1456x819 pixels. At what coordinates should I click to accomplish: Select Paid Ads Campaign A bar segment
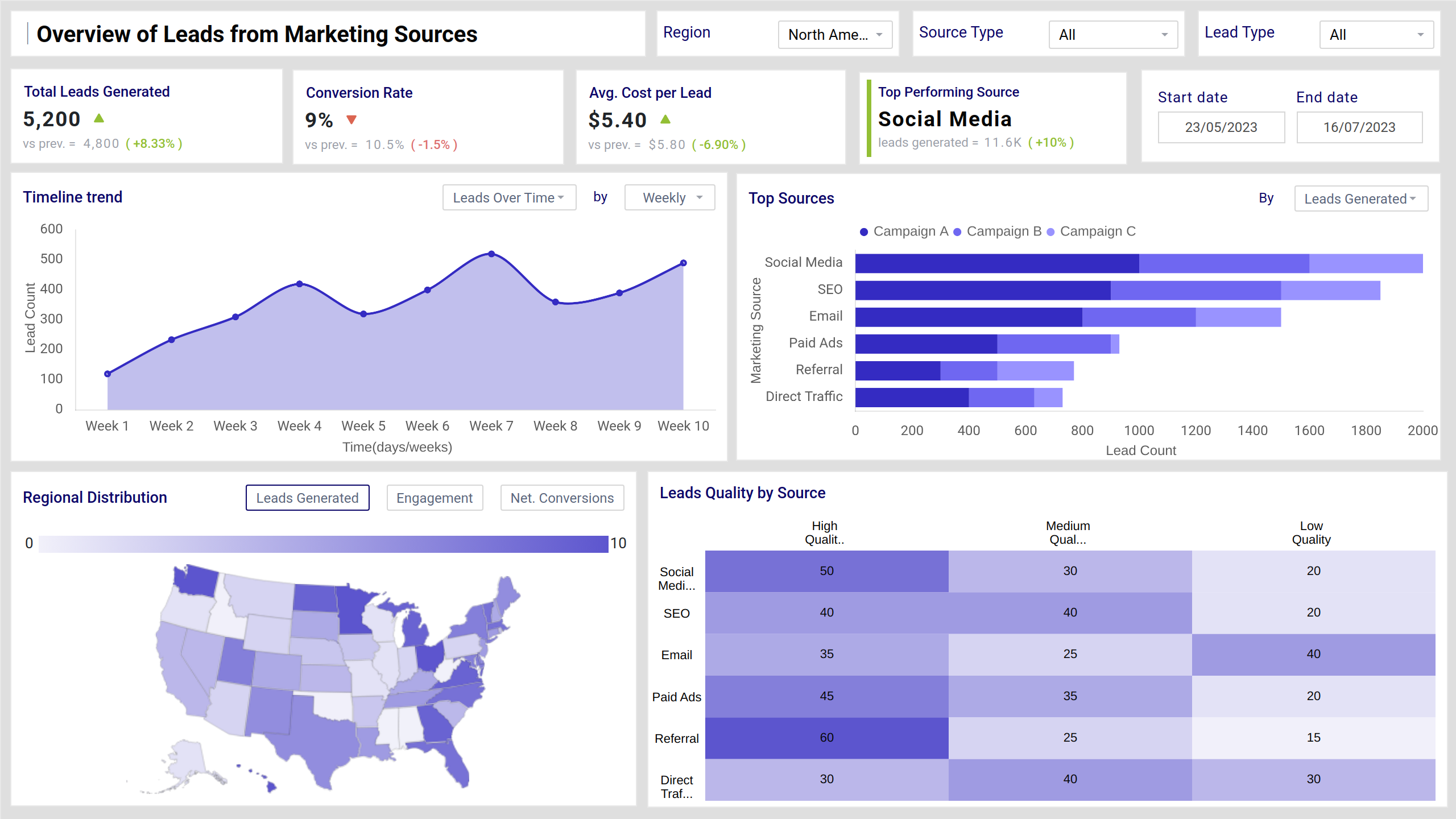pyautogui.click(x=926, y=344)
